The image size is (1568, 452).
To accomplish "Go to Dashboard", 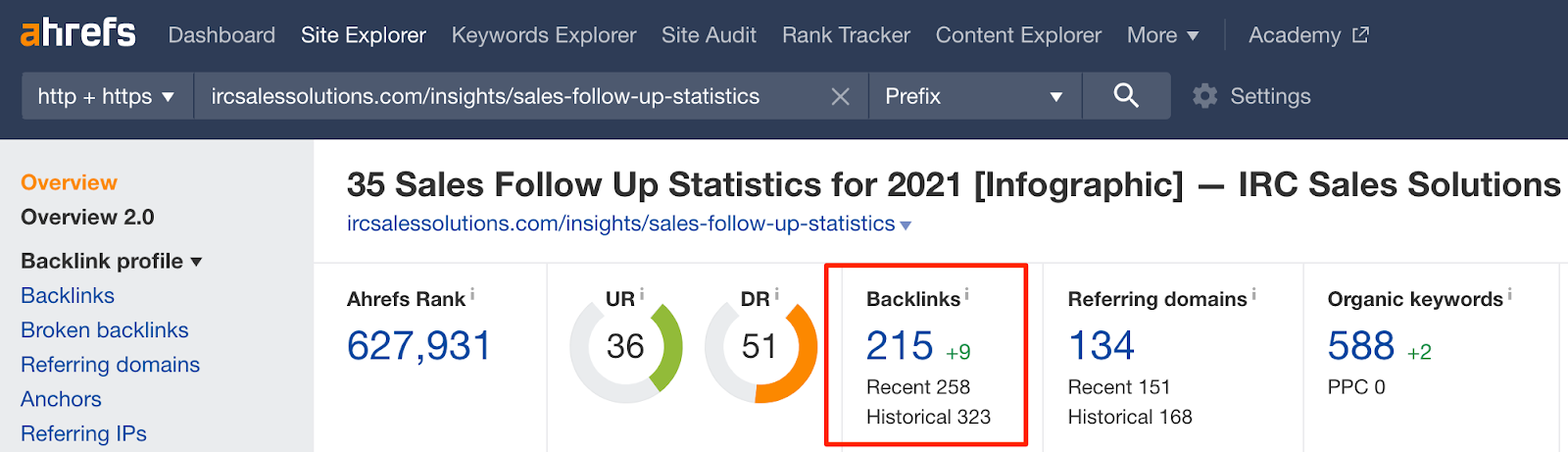I will click(x=221, y=35).
